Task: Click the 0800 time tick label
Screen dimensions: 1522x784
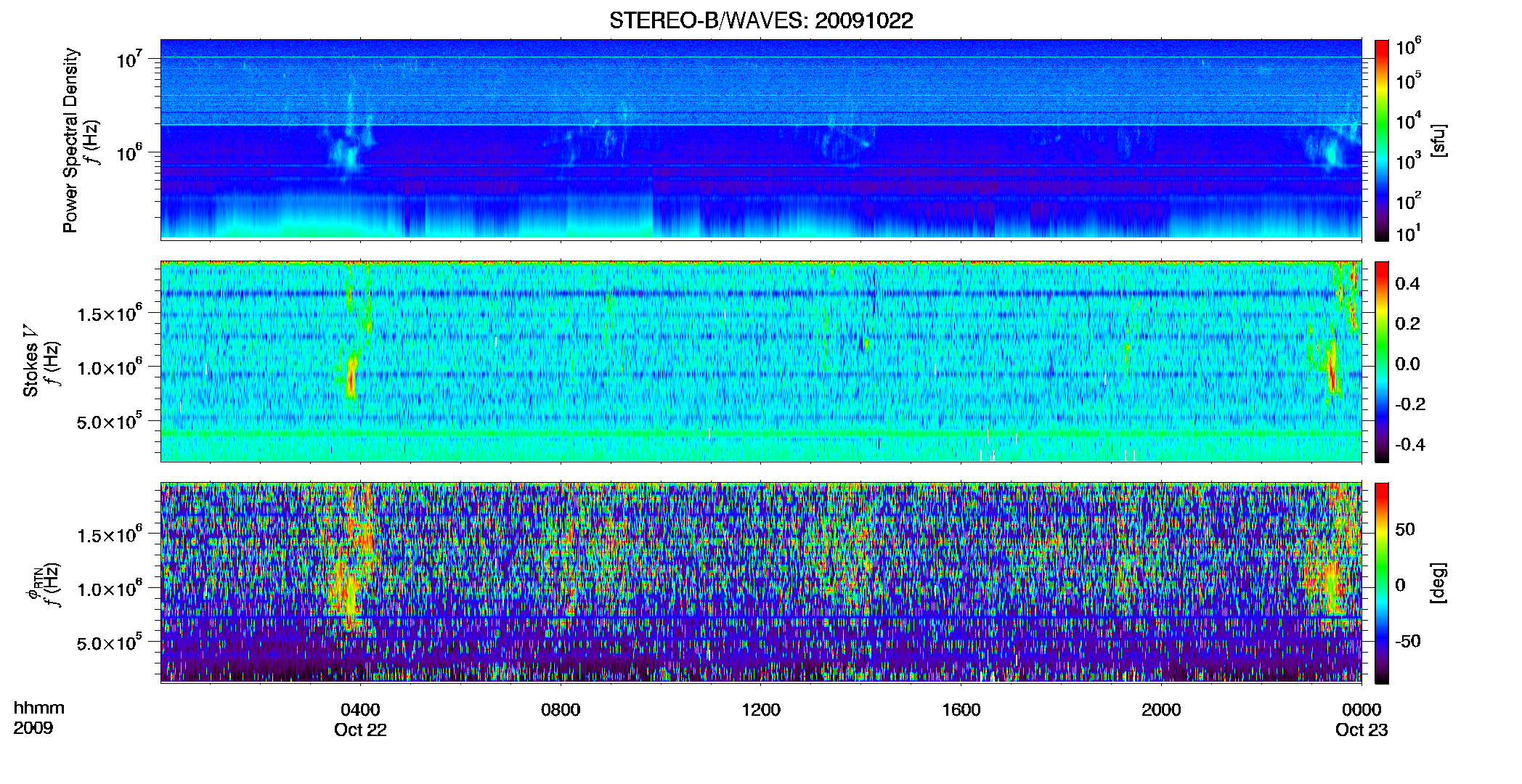Action: (561, 709)
